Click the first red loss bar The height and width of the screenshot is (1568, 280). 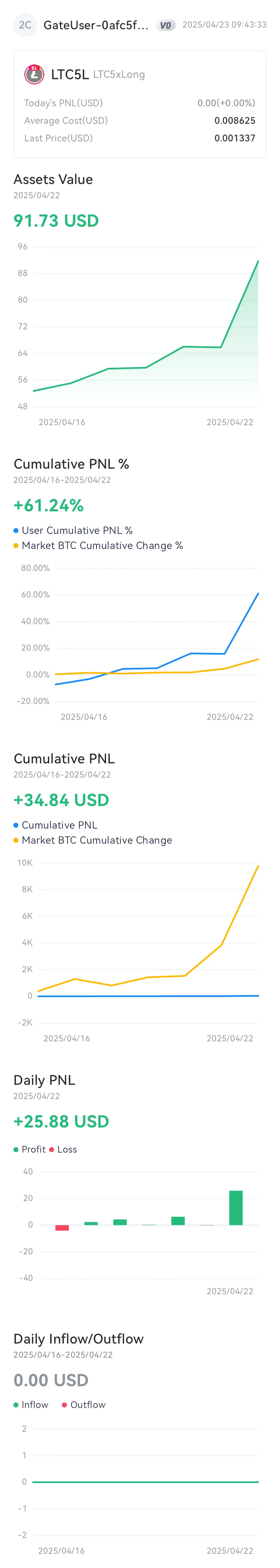point(62,1228)
